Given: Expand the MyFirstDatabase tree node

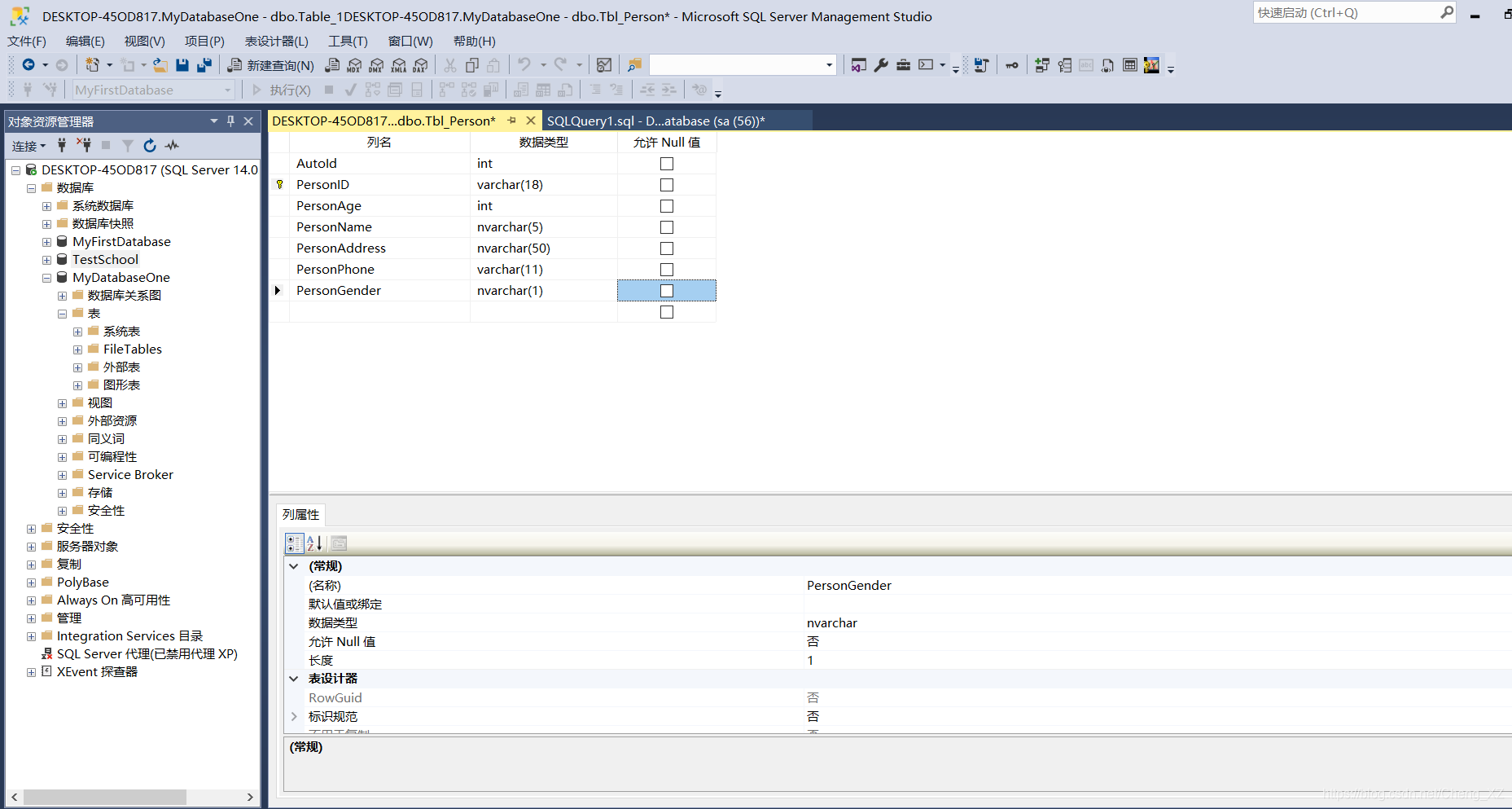Looking at the screenshot, I should 47,242.
